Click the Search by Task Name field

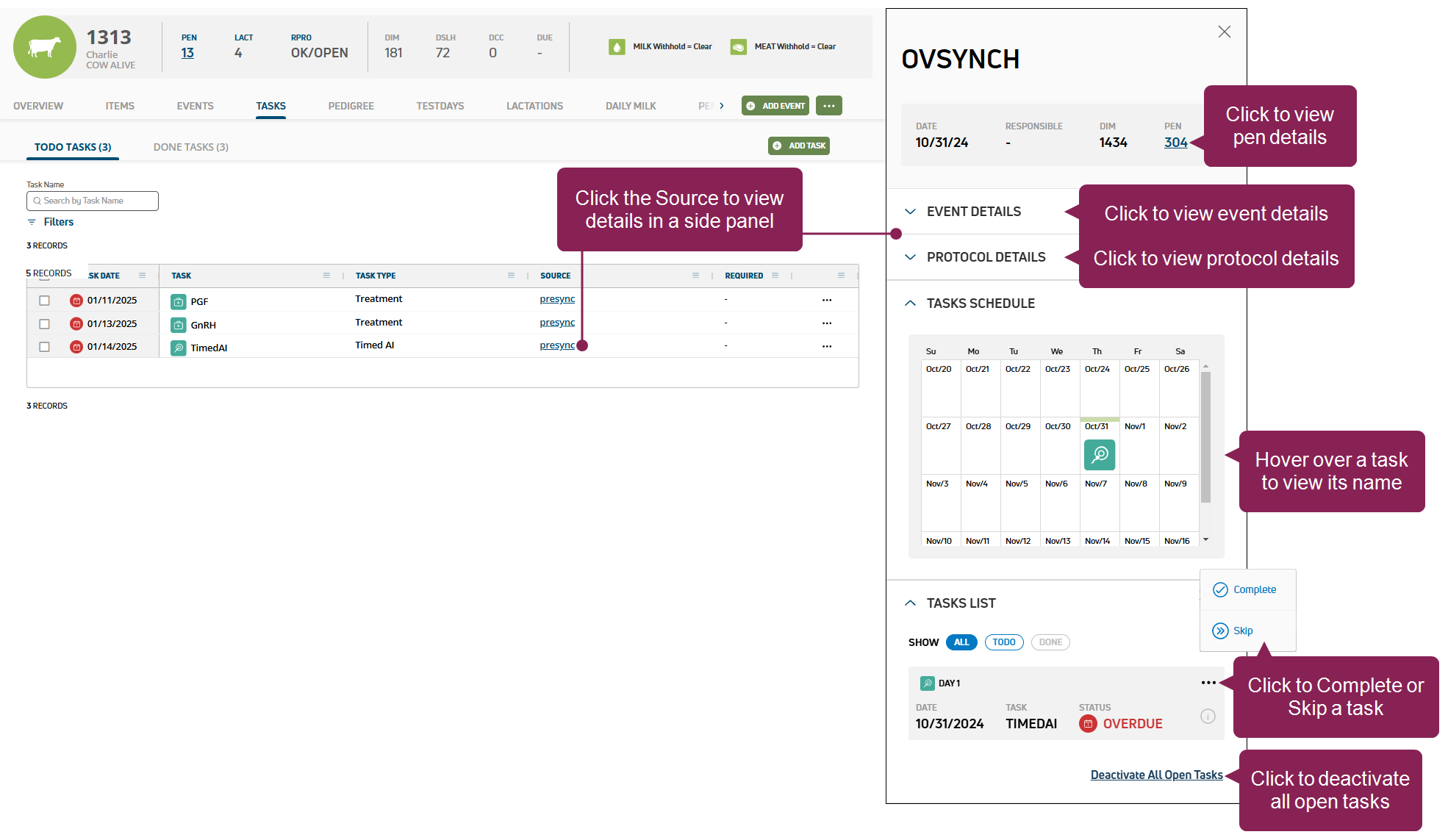93,201
